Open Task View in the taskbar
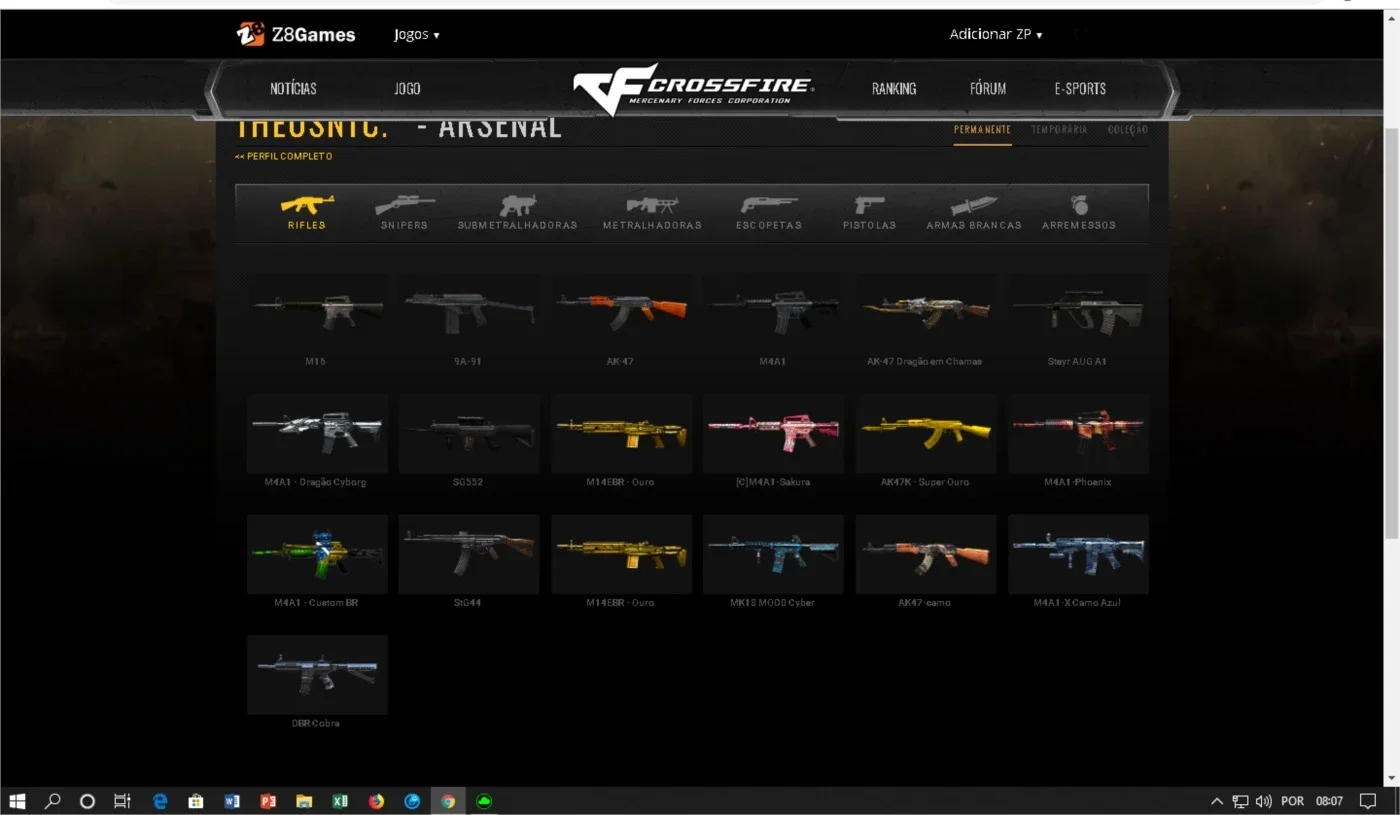Image resolution: width=1400 pixels, height=815 pixels. pyautogui.click(x=122, y=801)
